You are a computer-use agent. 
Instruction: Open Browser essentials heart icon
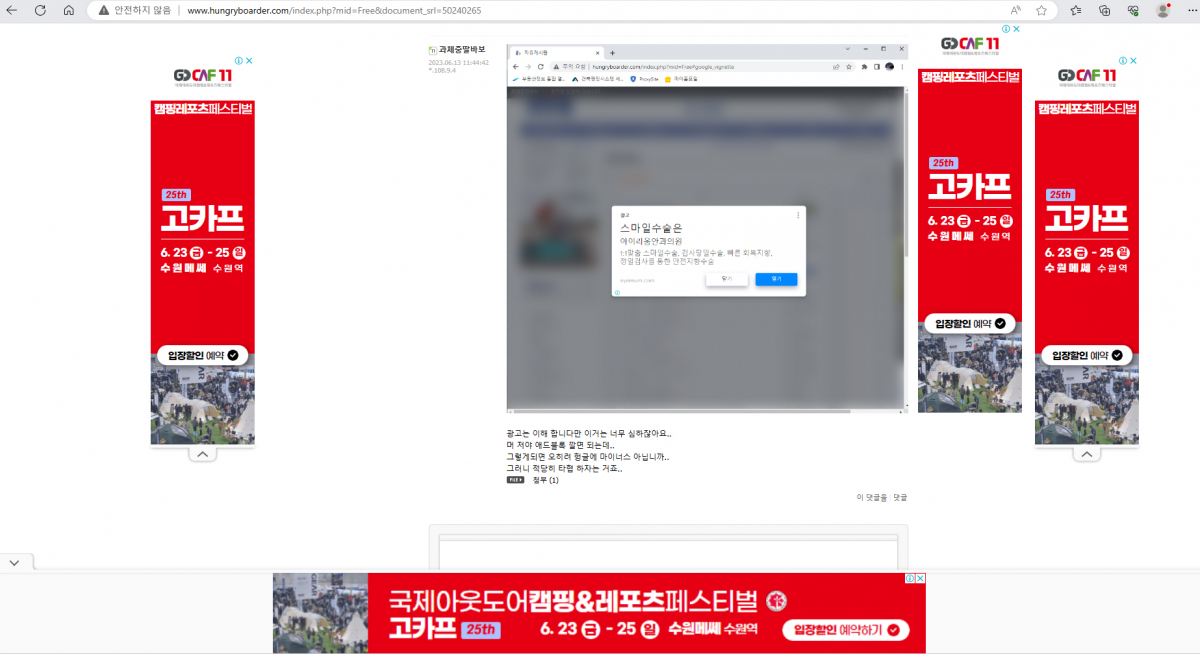coord(1133,10)
